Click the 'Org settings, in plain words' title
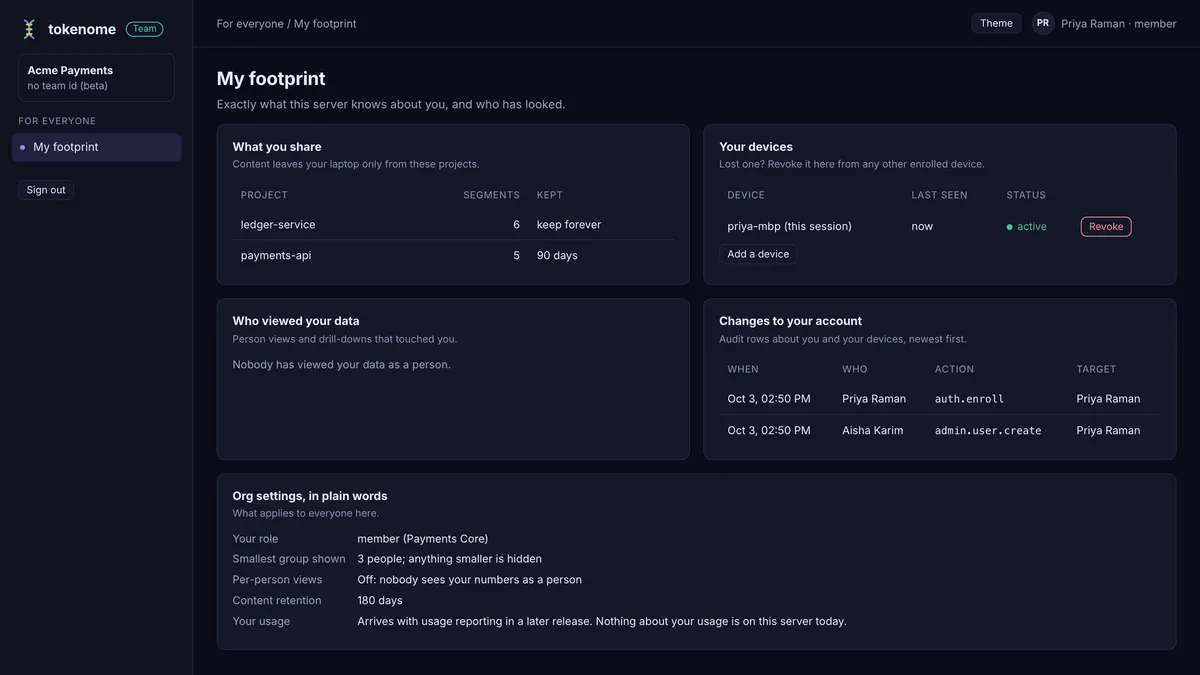1200x675 pixels. coord(310,496)
